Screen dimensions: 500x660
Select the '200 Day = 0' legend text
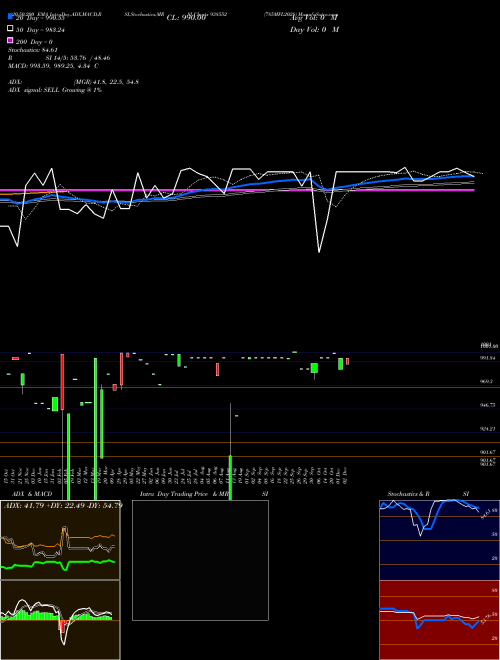[x=35, y=42]
